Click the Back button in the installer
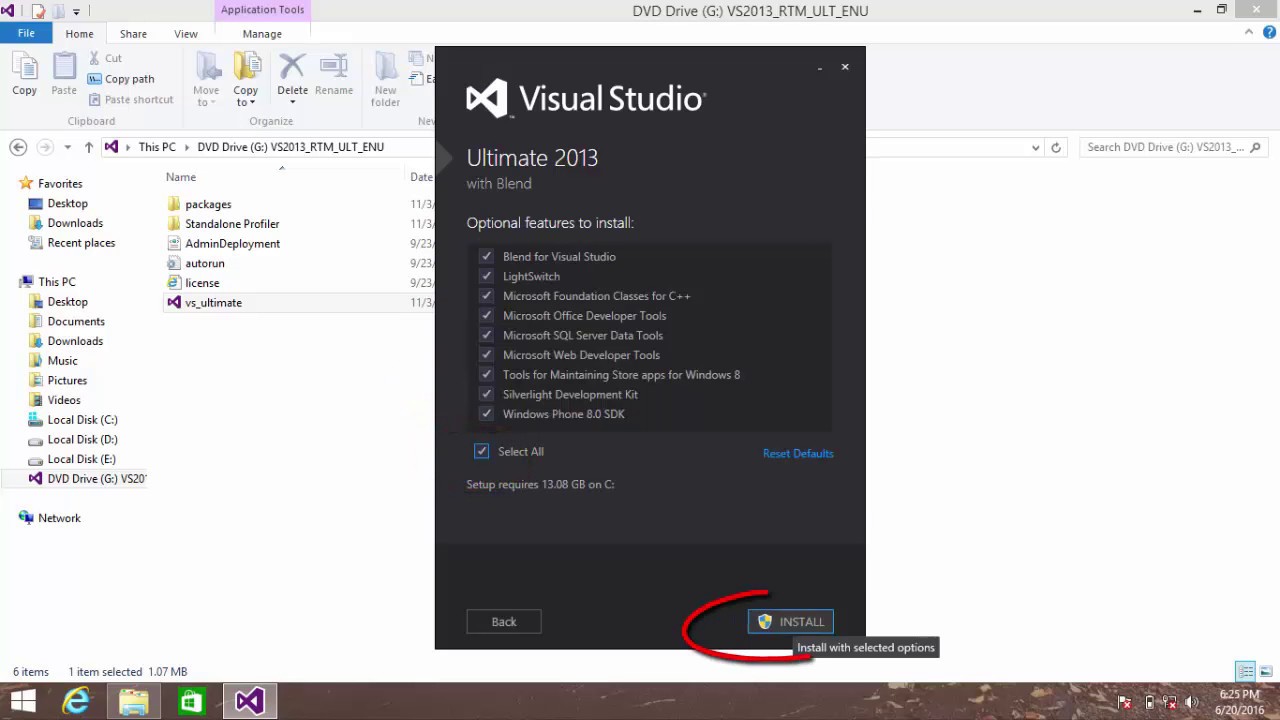 coord(504,622)
